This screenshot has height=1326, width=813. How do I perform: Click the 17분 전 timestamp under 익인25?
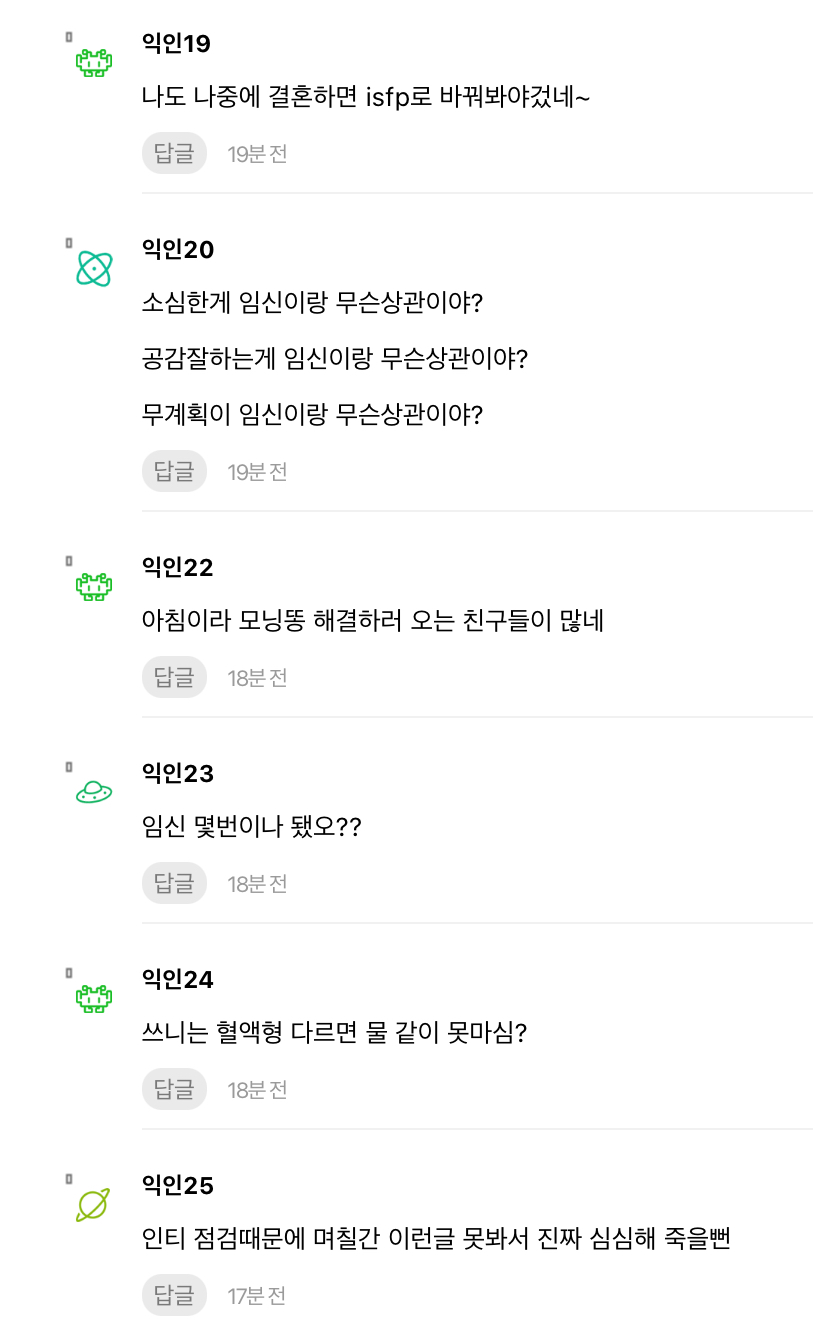(x=257, y=1294)
